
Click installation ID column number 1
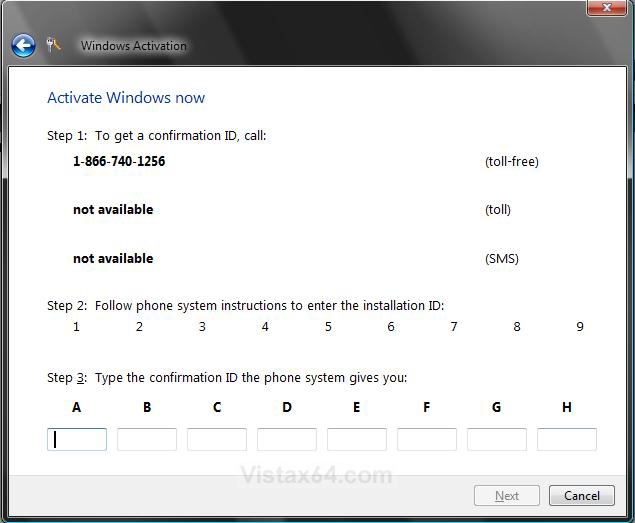76,327
